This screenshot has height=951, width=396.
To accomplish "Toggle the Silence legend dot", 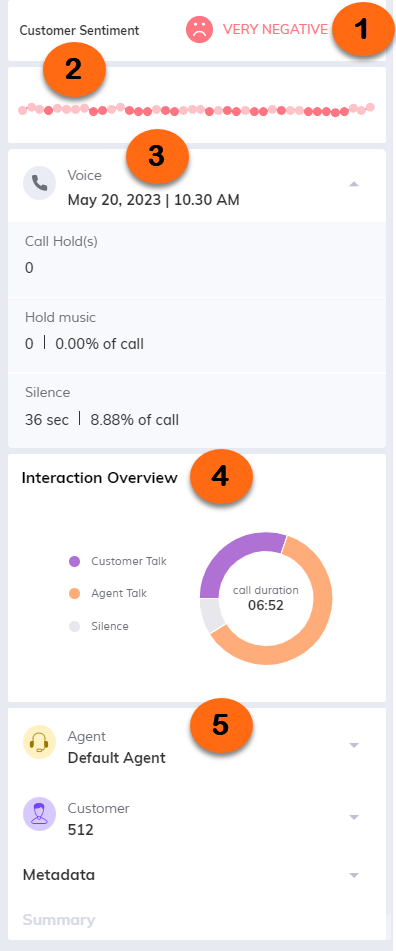I will [x=74, y=627].
